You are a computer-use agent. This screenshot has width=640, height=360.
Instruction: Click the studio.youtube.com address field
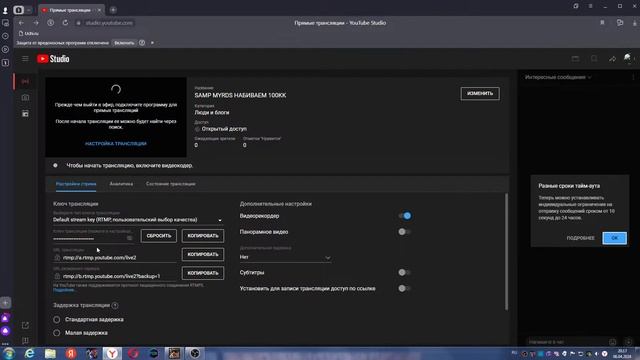[x=109, y=23]
